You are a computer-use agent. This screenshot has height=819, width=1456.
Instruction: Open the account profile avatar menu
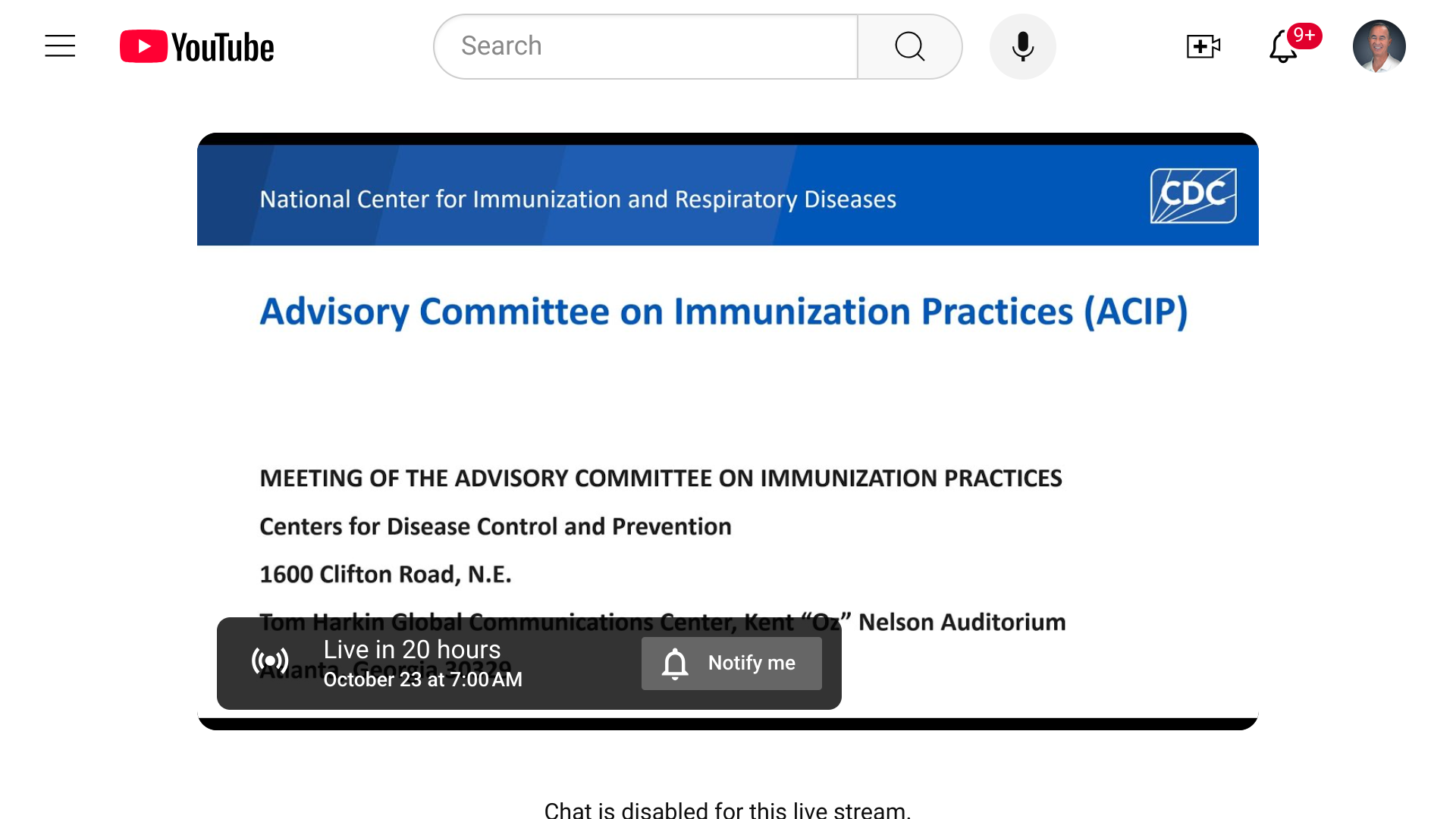tap(1379, 46)
